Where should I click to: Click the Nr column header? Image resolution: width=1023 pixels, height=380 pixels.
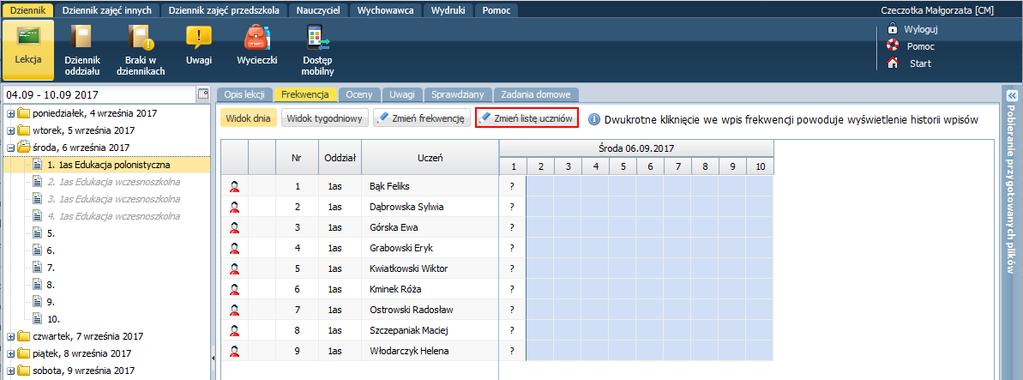coord(297,157)
